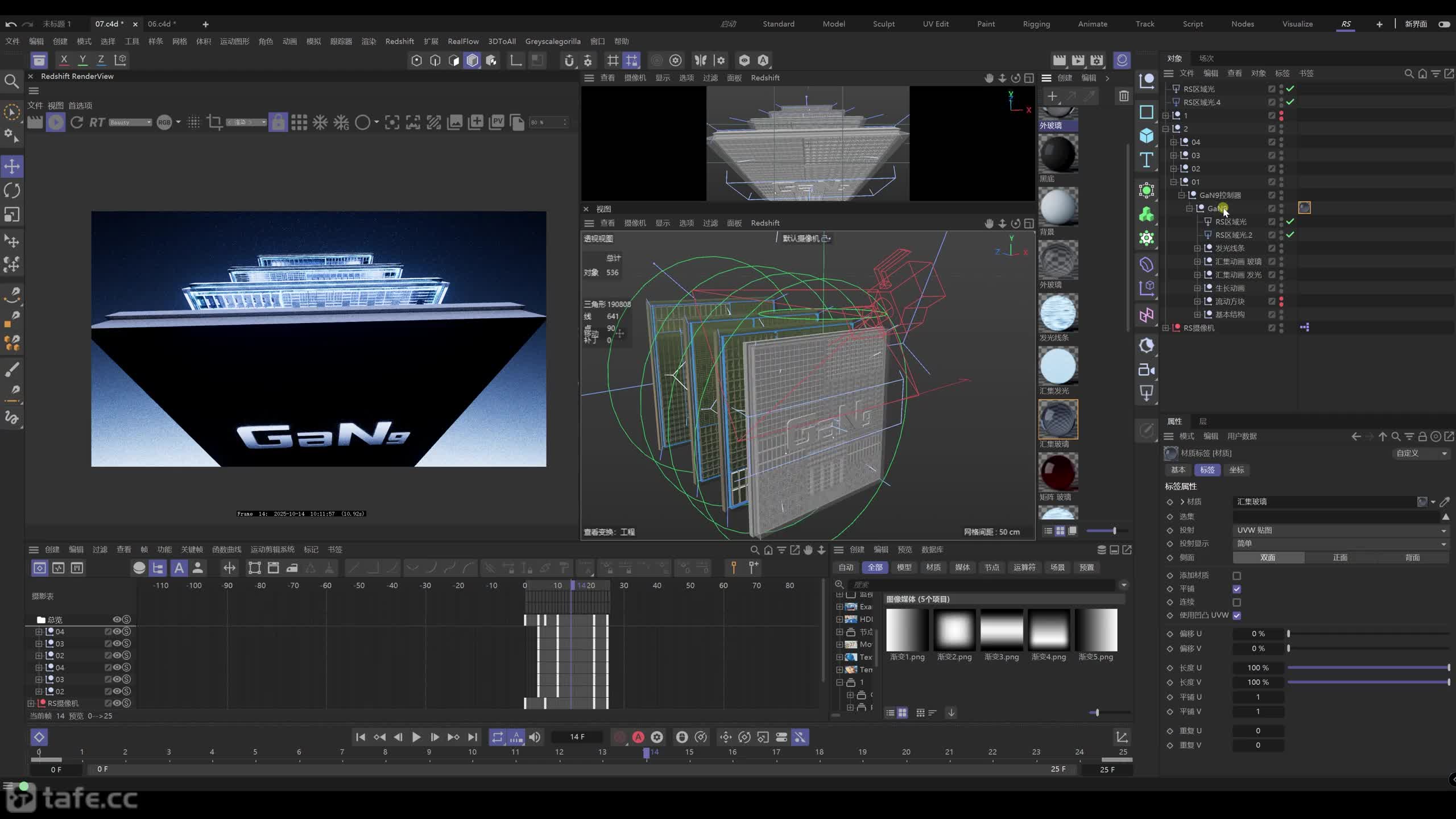The width and height of the screenshot is (1456, 819).
Task: Select the Move tool in left toolbar
Action: pyautogui.click(x=12, y=166)
